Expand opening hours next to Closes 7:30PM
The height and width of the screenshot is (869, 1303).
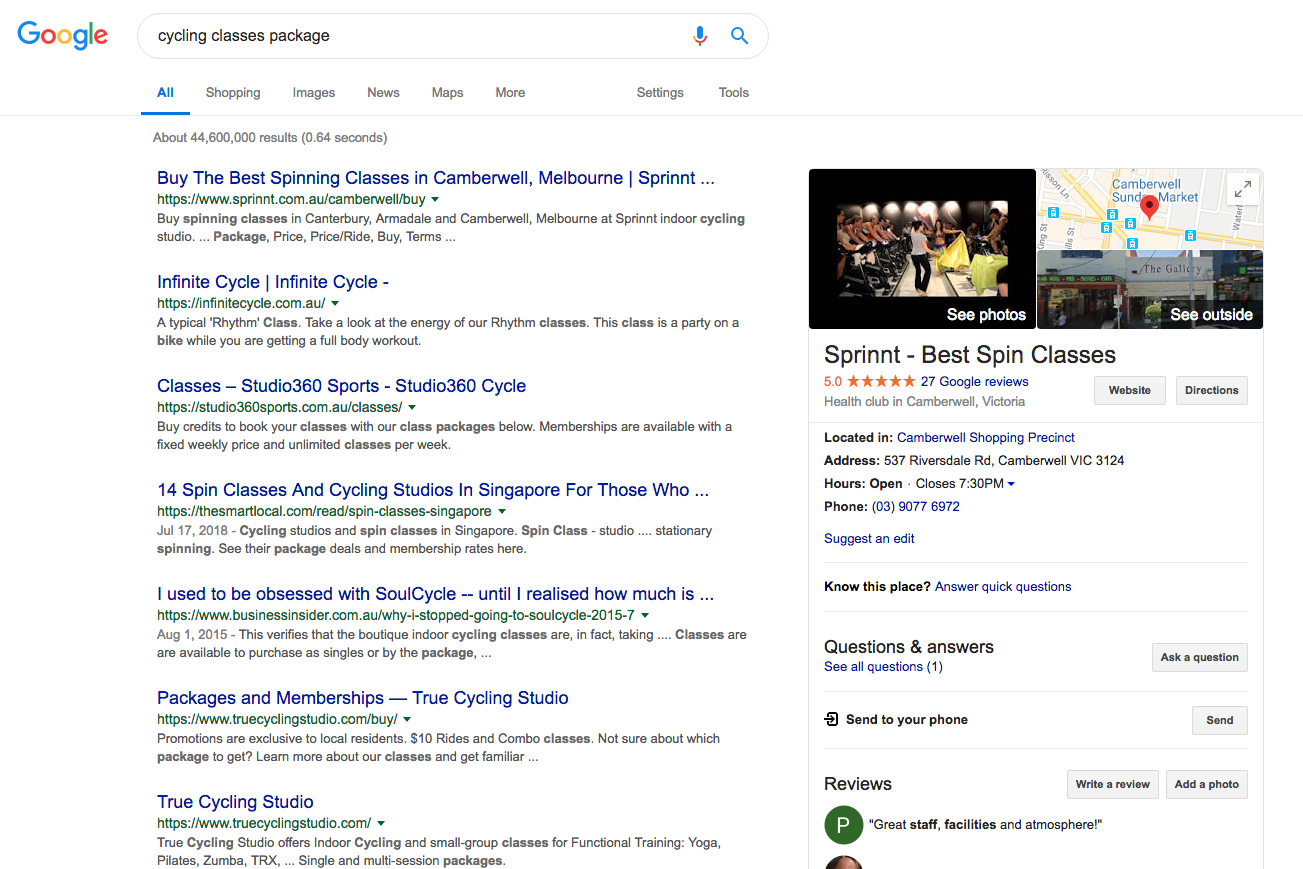pyautogui.click(x=1011, y=484)
